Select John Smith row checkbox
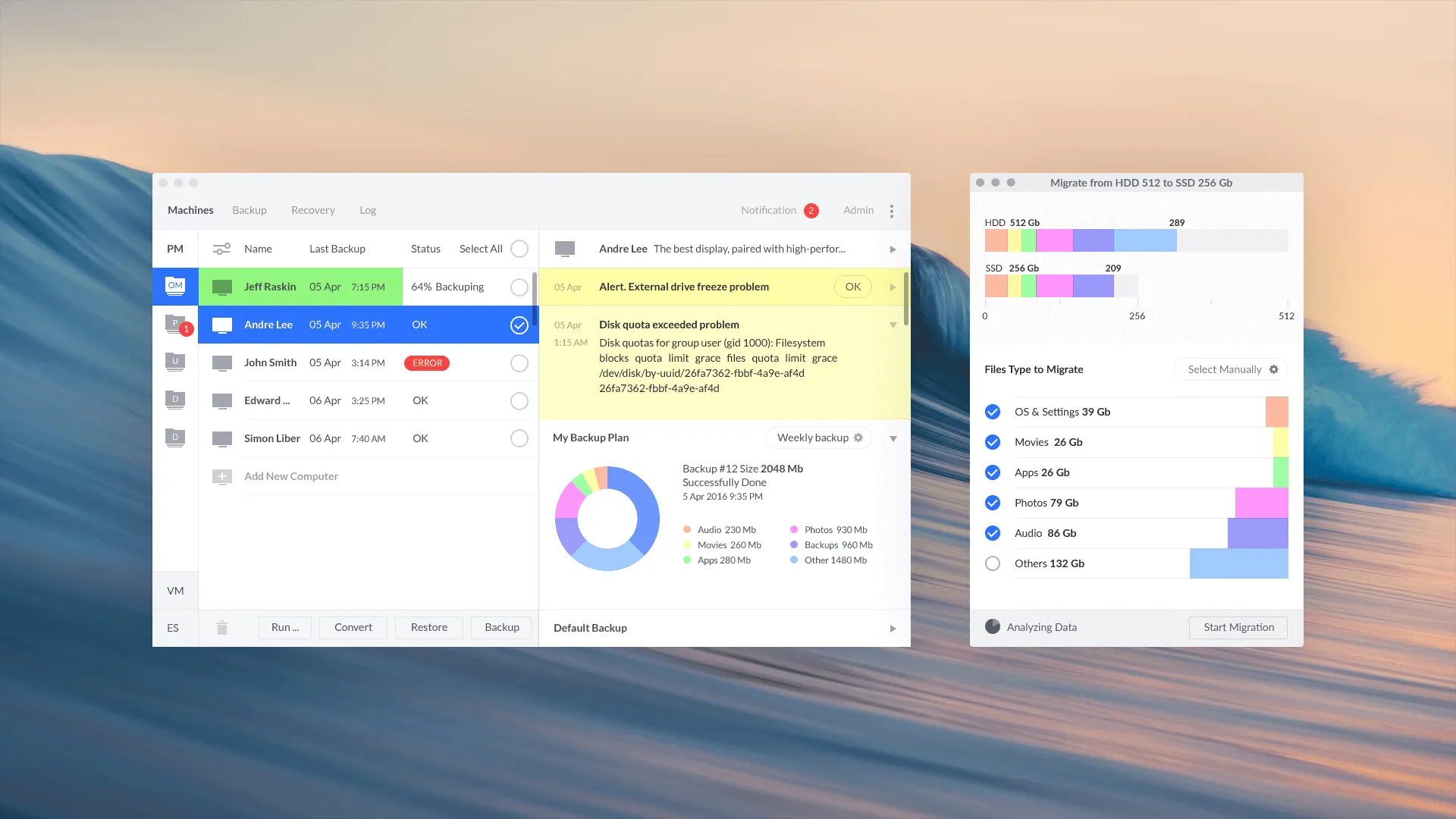The height and width of the screenshot is (819, 1456). (519, 363)
